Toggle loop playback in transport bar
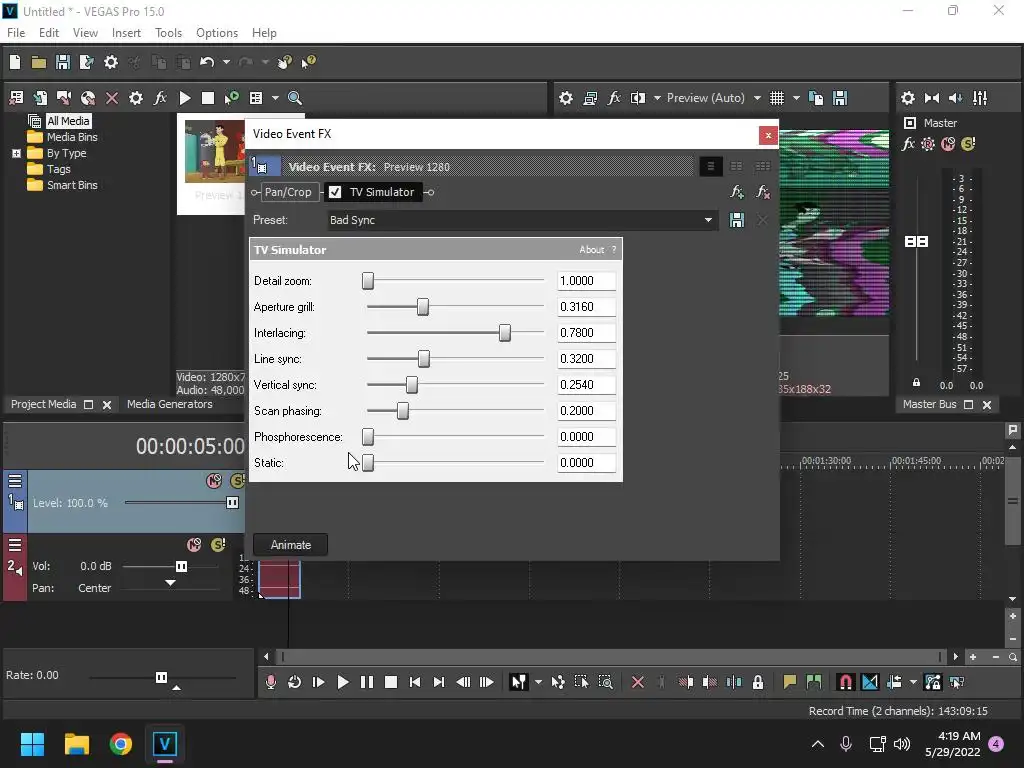The height and width of the screenshot is (768, 1024). tap(295, 682)
